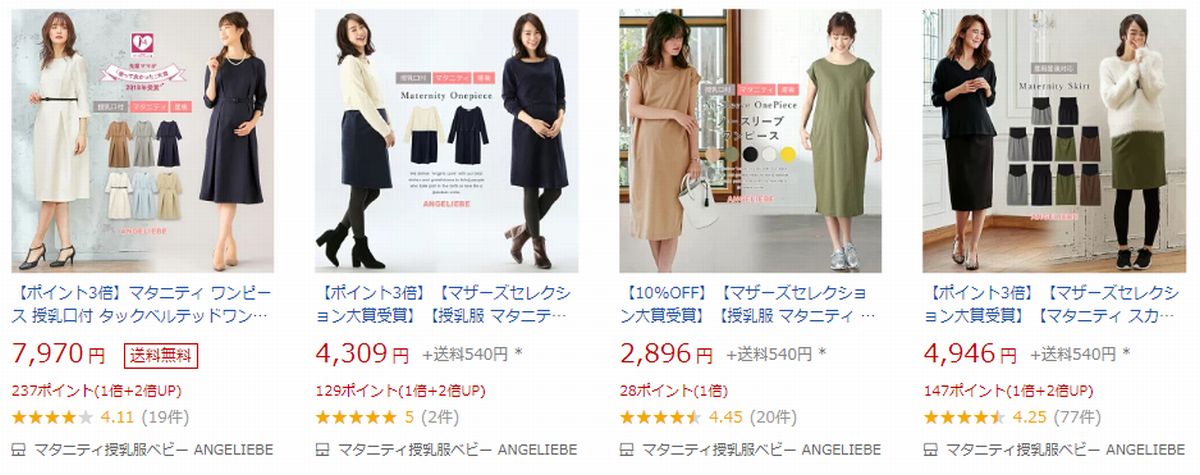Open the (19件) reviews link
This screenshot has width=1200, height=475.
pyautogui.click(x=165, y=417)
